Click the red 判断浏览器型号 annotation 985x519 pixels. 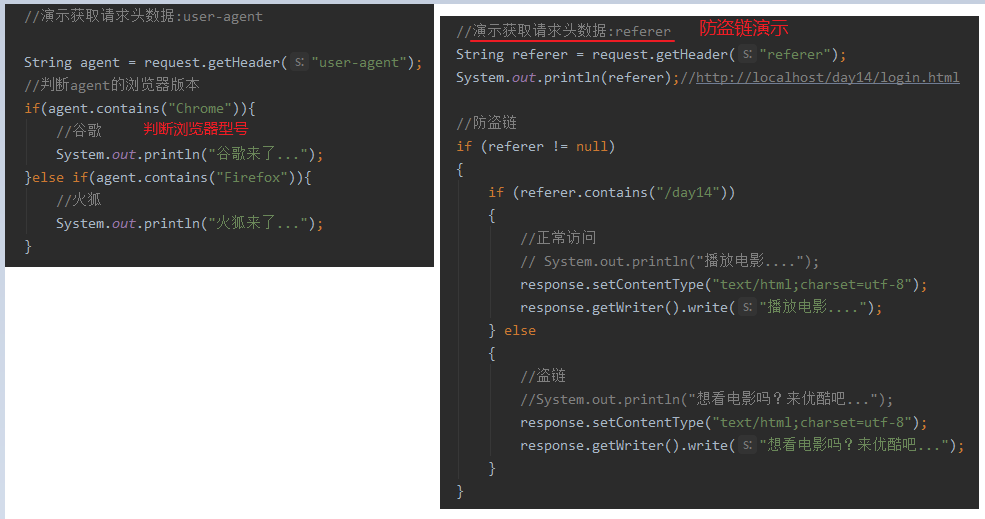click(x=196, y=129)
